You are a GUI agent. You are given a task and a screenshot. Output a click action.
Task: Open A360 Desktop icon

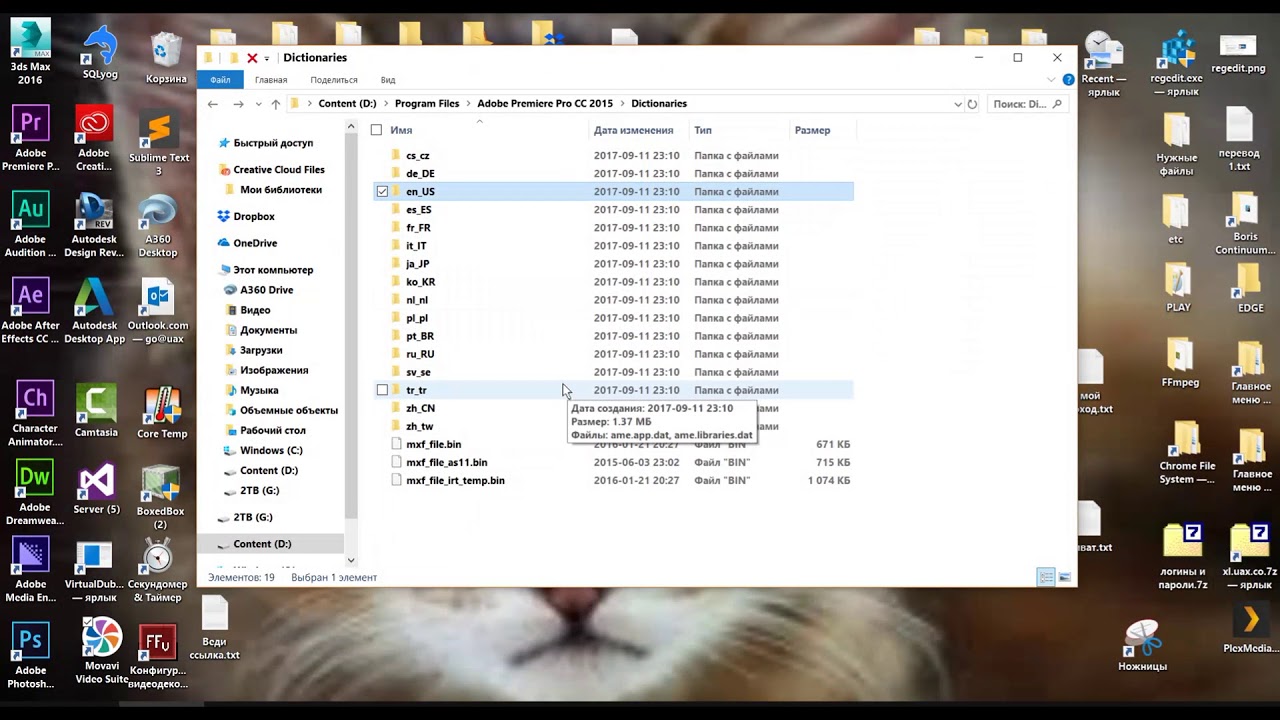pos(158,224)
